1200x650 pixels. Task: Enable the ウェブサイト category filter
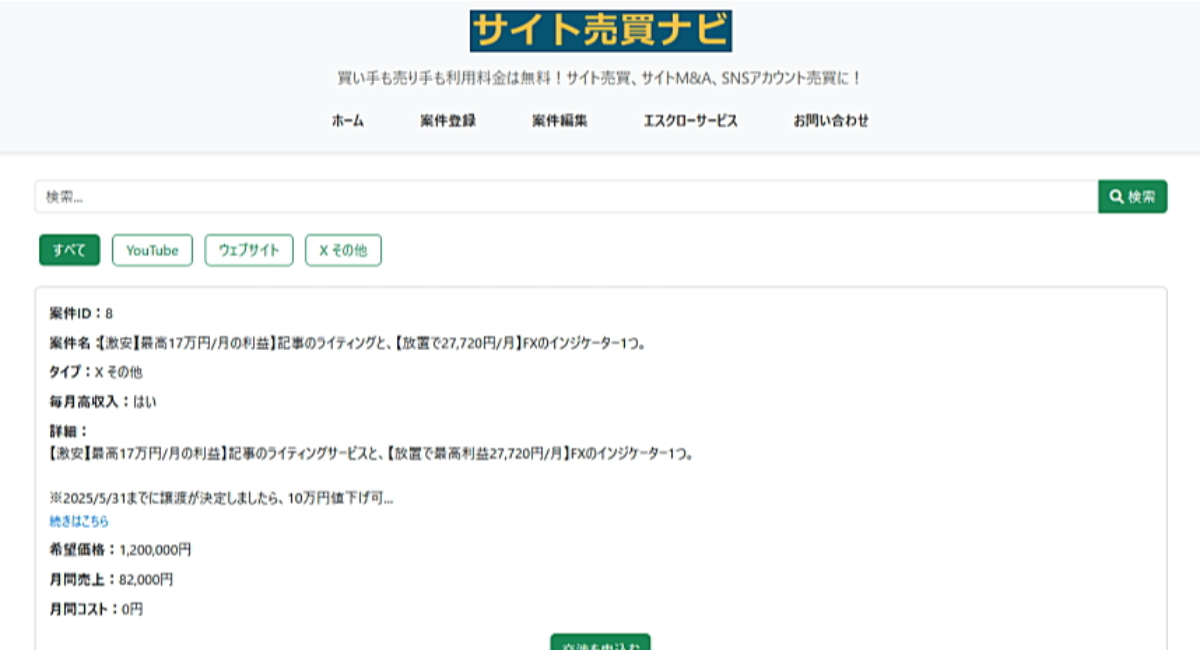[x=249, y=250]
